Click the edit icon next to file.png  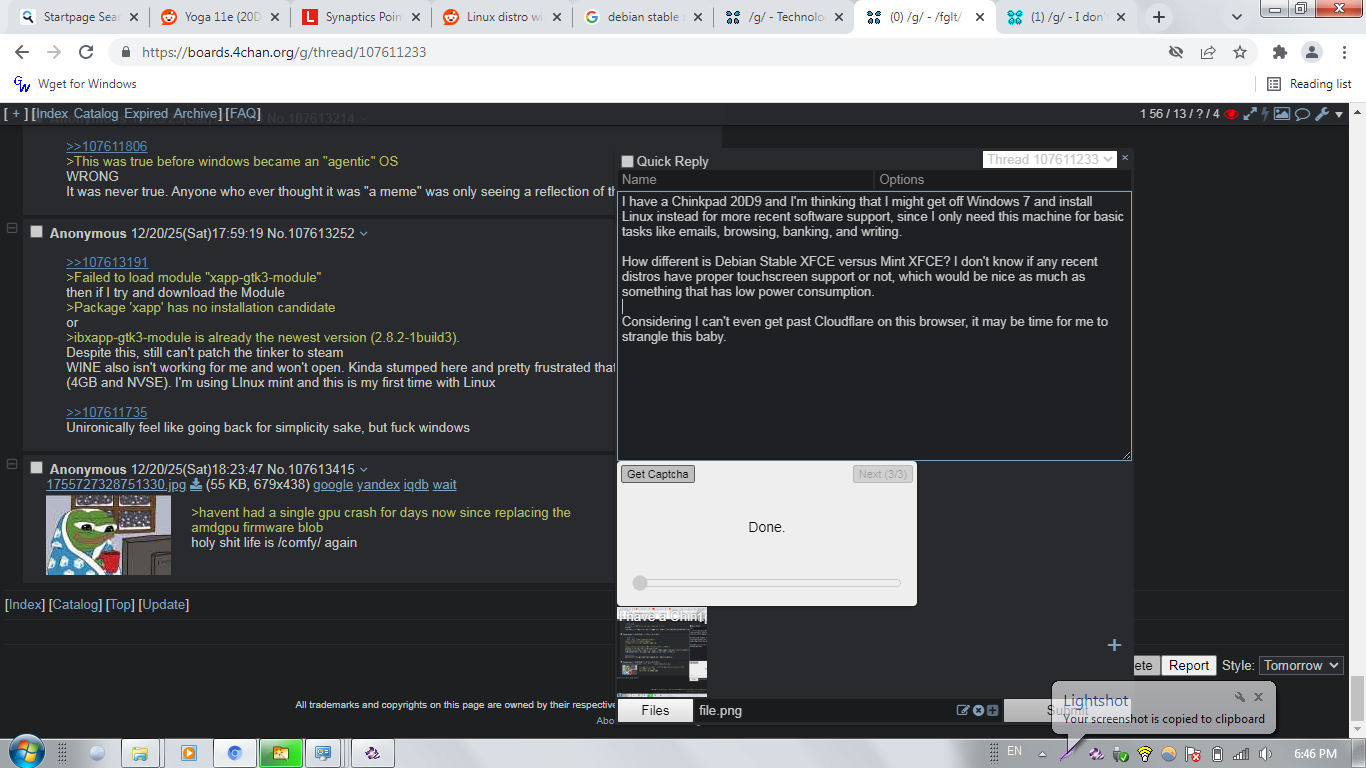click(x=963, y=711)
